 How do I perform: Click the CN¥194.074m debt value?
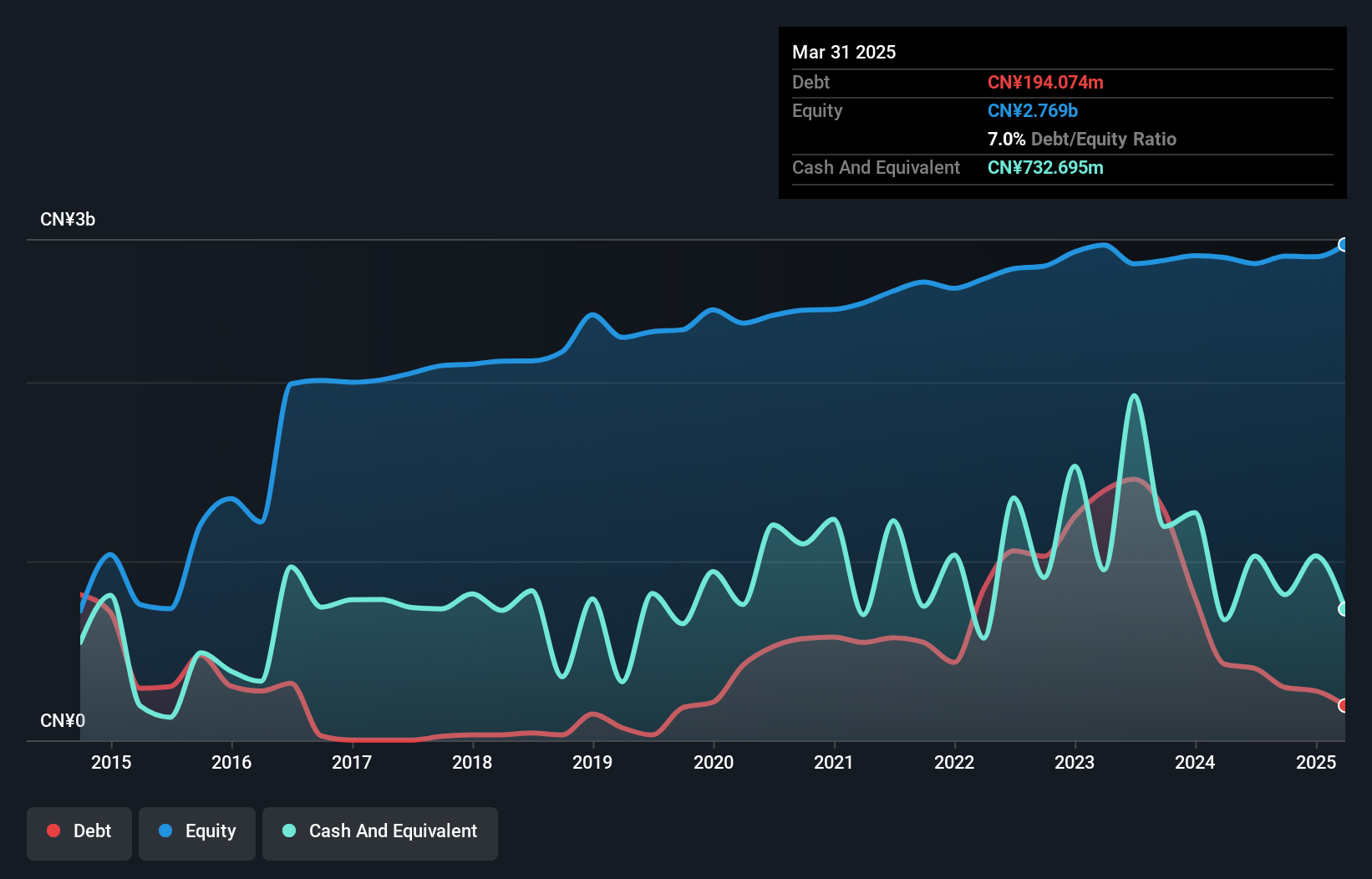pyautogui.click(x=1045, y=82)
